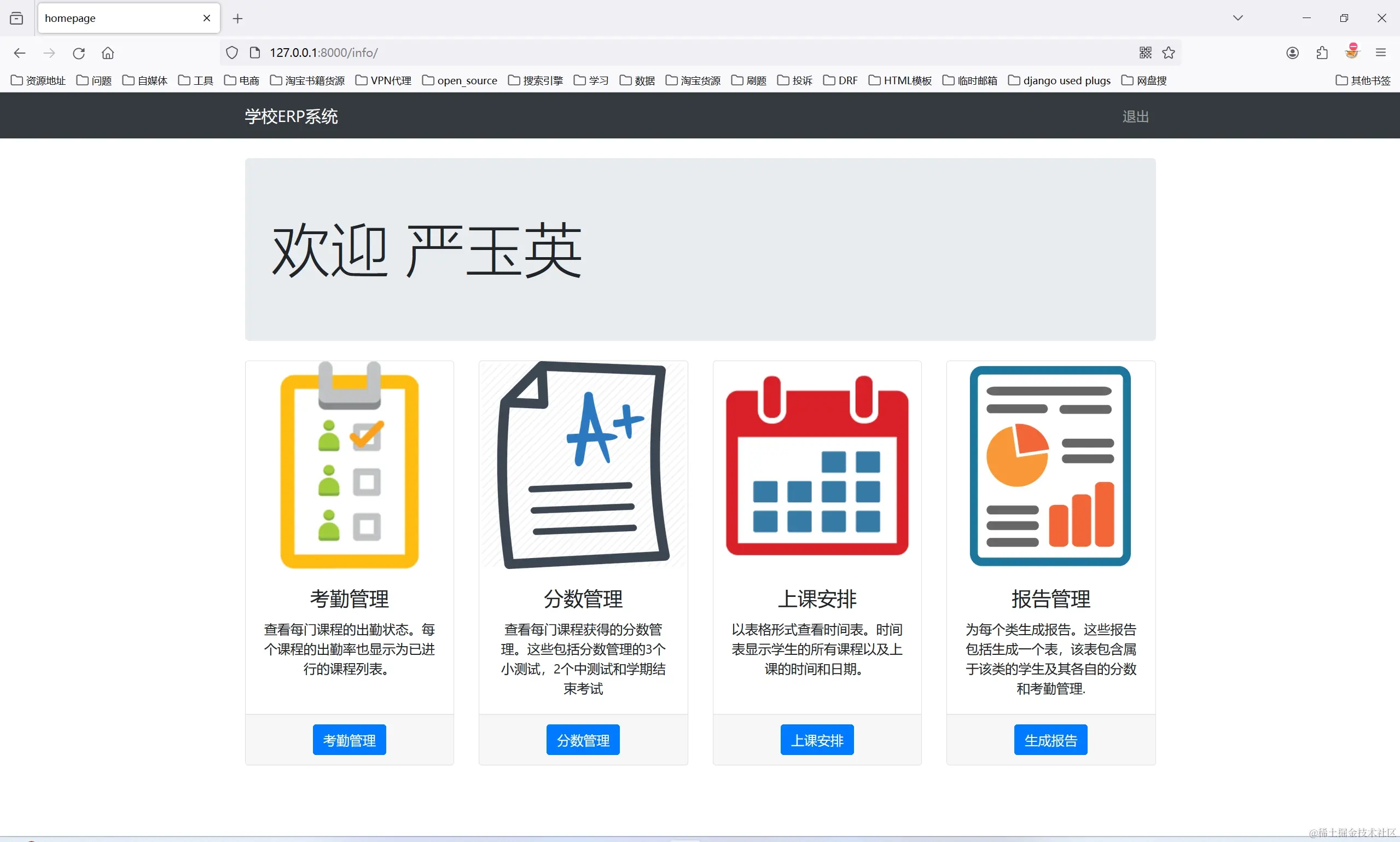The image size is (1400, 842).
Task: Reload the current page
Action: coord(79,53)
